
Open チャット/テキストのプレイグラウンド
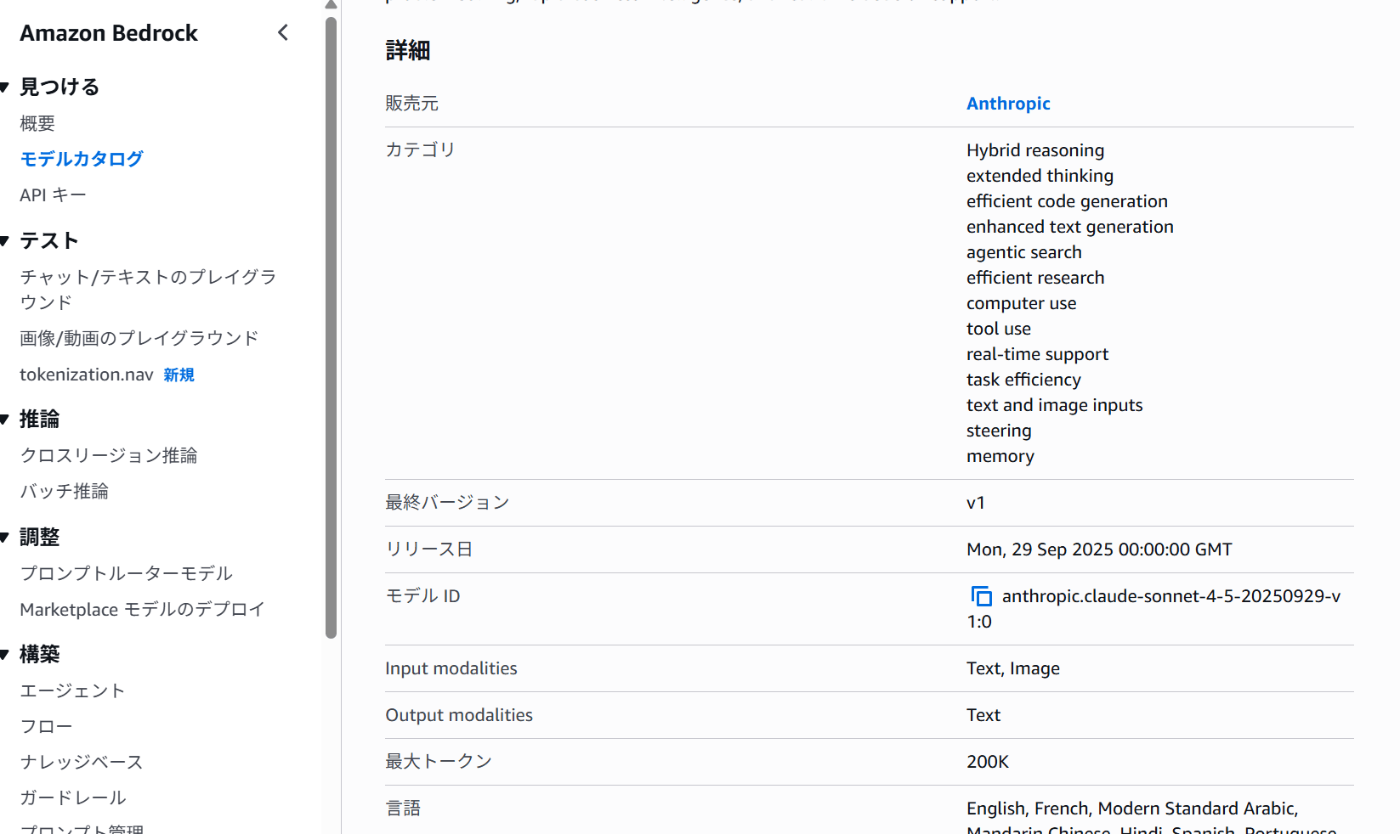click(148, 289)
